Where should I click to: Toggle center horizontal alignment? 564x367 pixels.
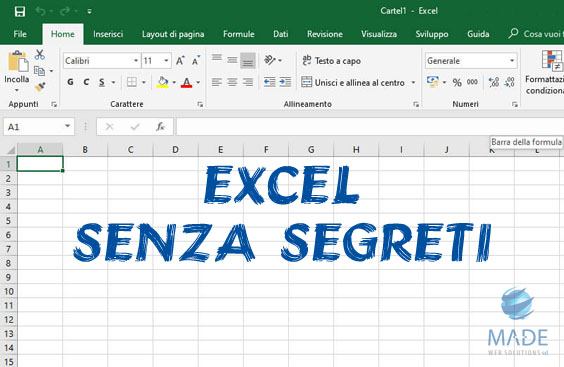coord(232,82)
